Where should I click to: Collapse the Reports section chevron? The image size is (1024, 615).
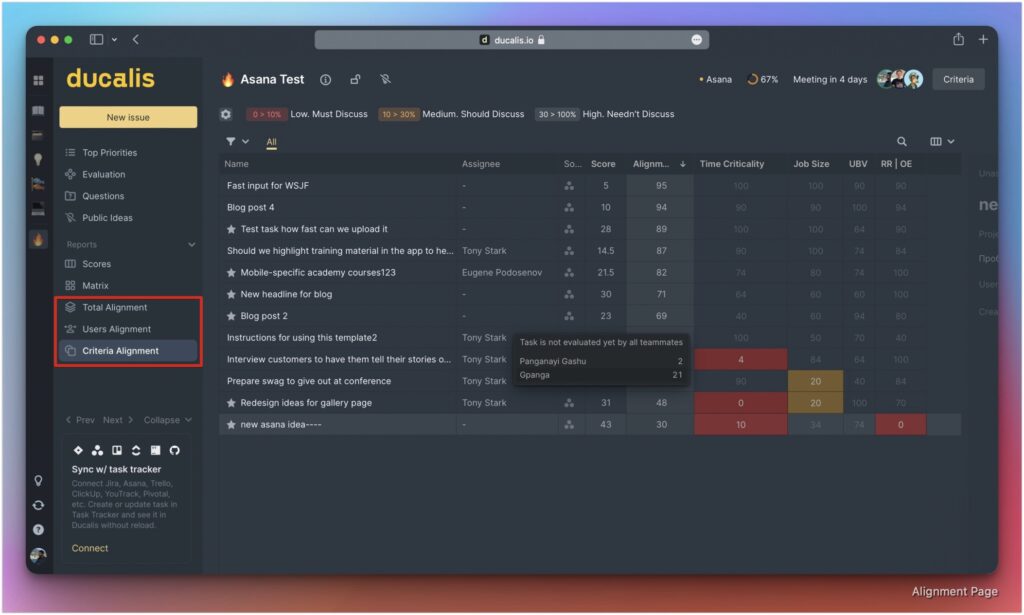point(191,245)
